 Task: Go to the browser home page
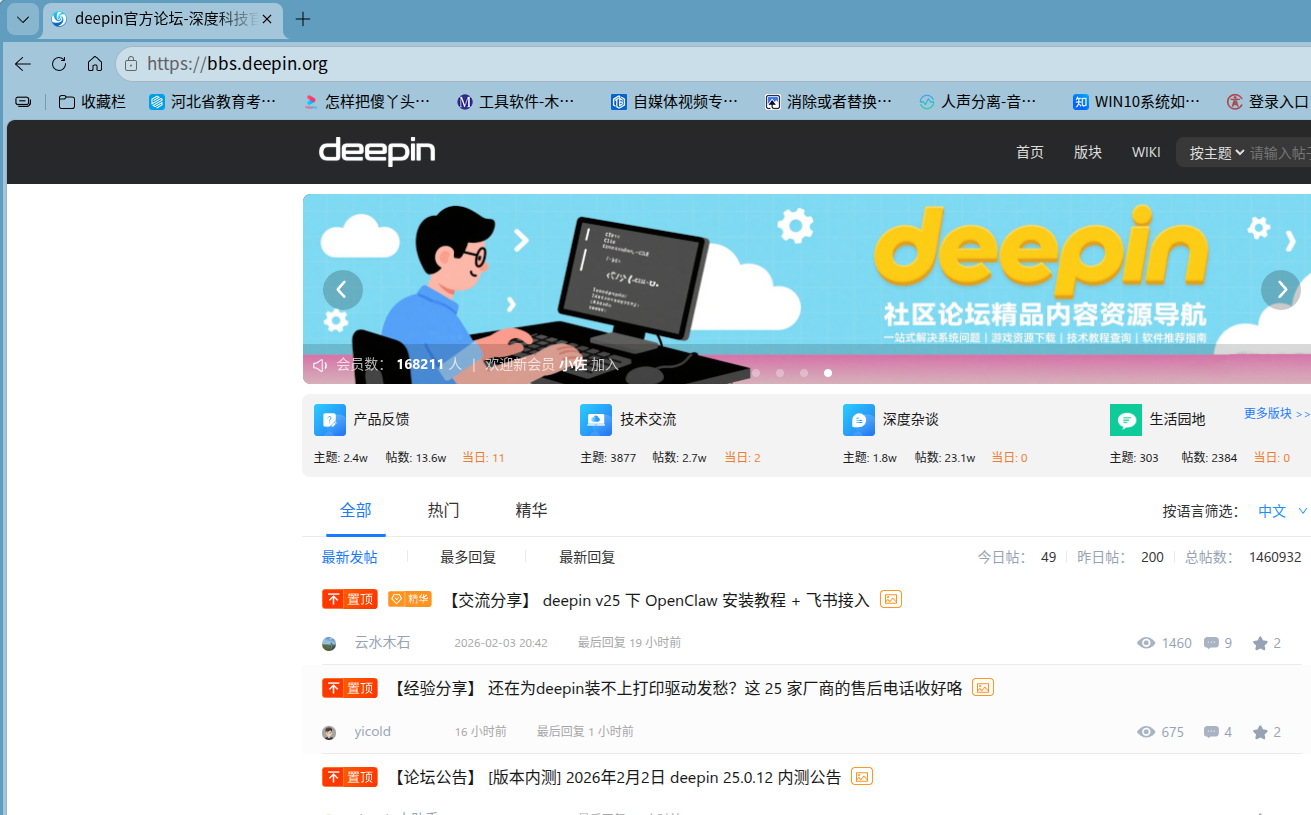tap(95, 64)
